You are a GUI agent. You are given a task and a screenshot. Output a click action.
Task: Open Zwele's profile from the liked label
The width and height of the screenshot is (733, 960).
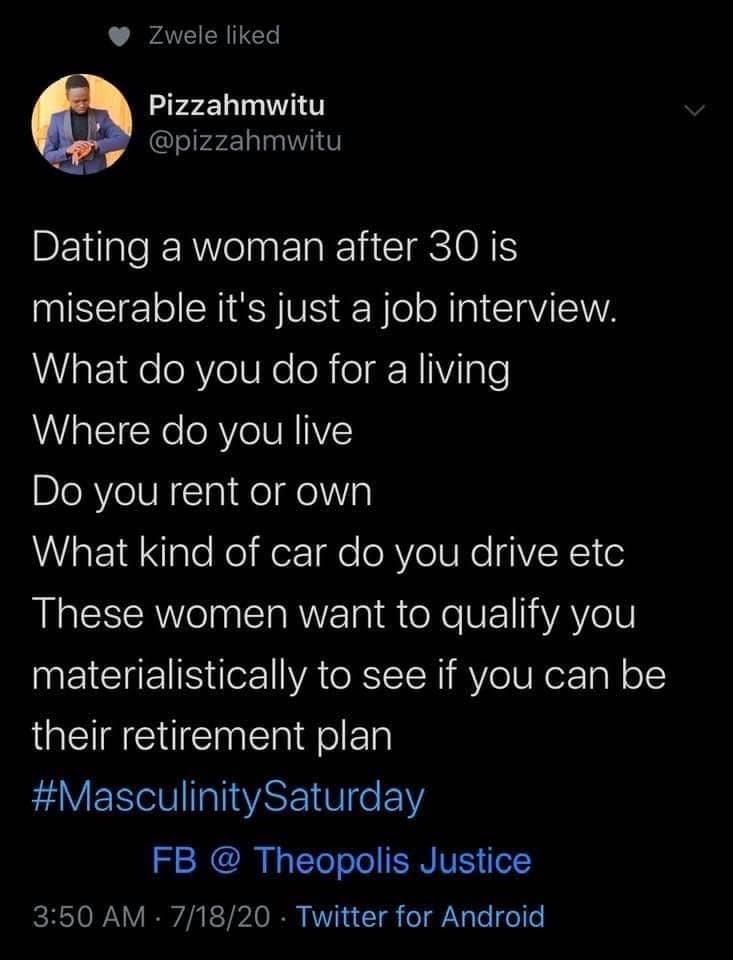pyautogui.click(x=214, y=36)
